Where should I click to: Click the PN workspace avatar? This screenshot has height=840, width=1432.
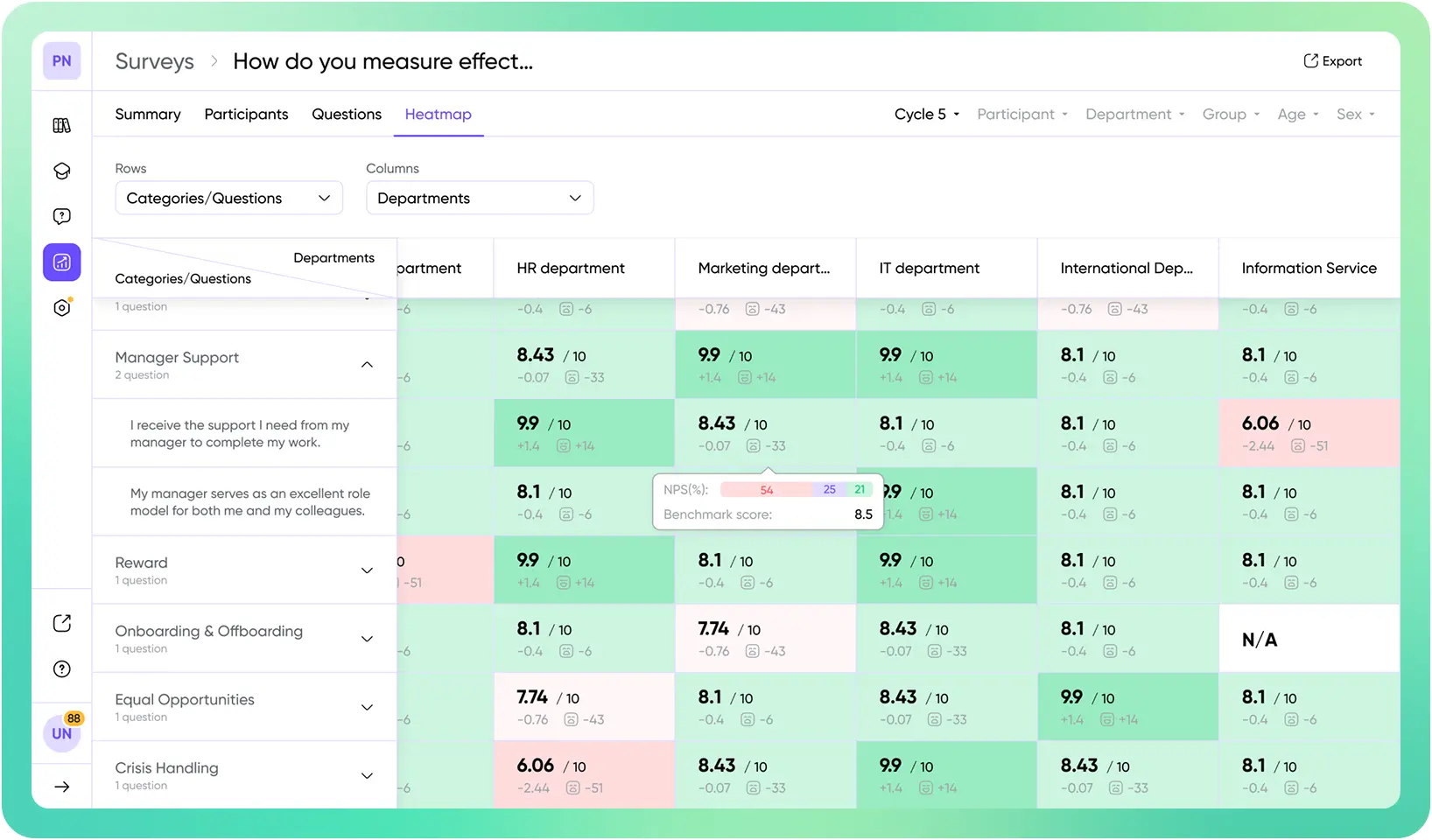point(61,61)
